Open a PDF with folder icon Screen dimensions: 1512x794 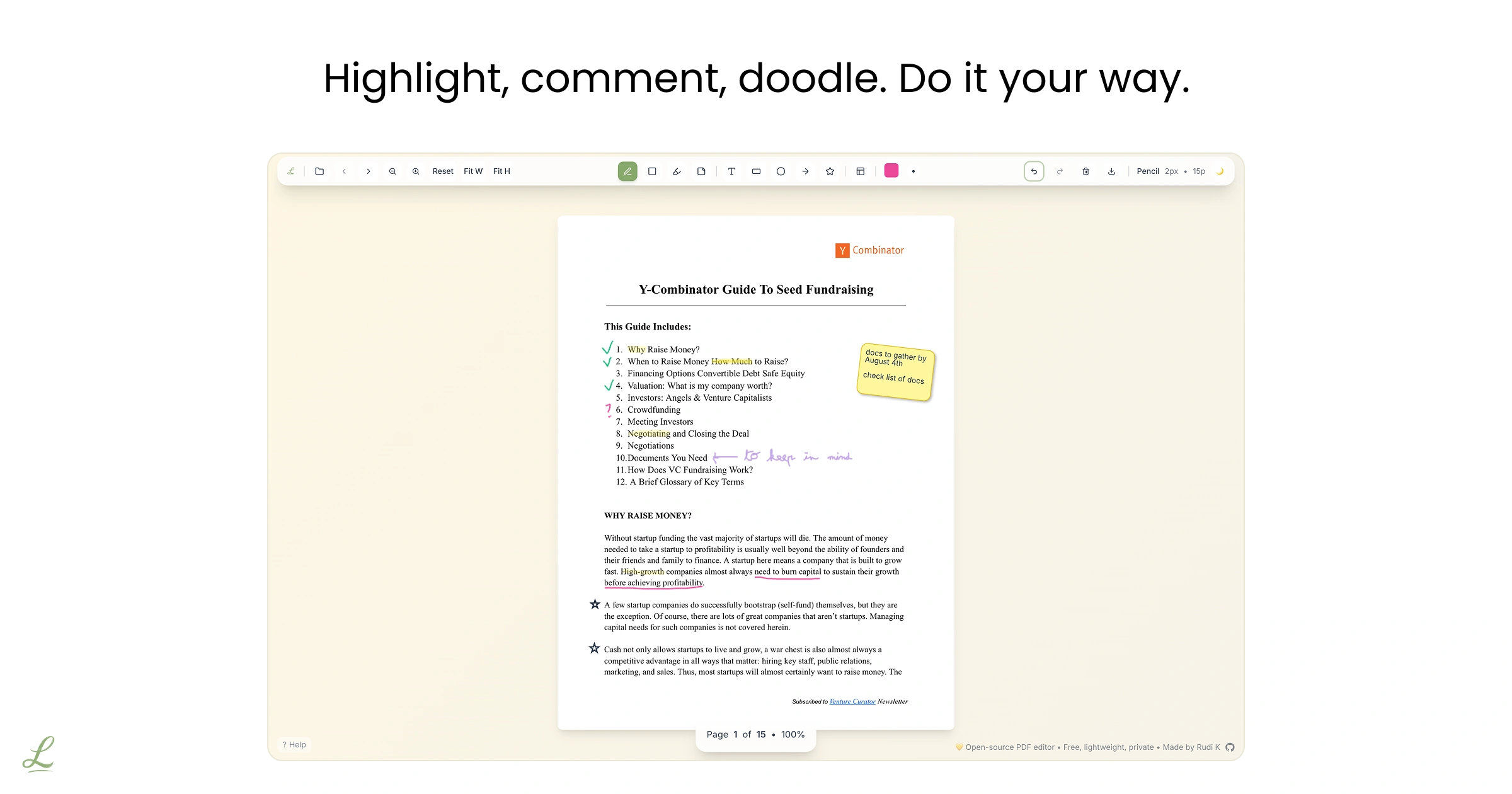pos(319,171)
